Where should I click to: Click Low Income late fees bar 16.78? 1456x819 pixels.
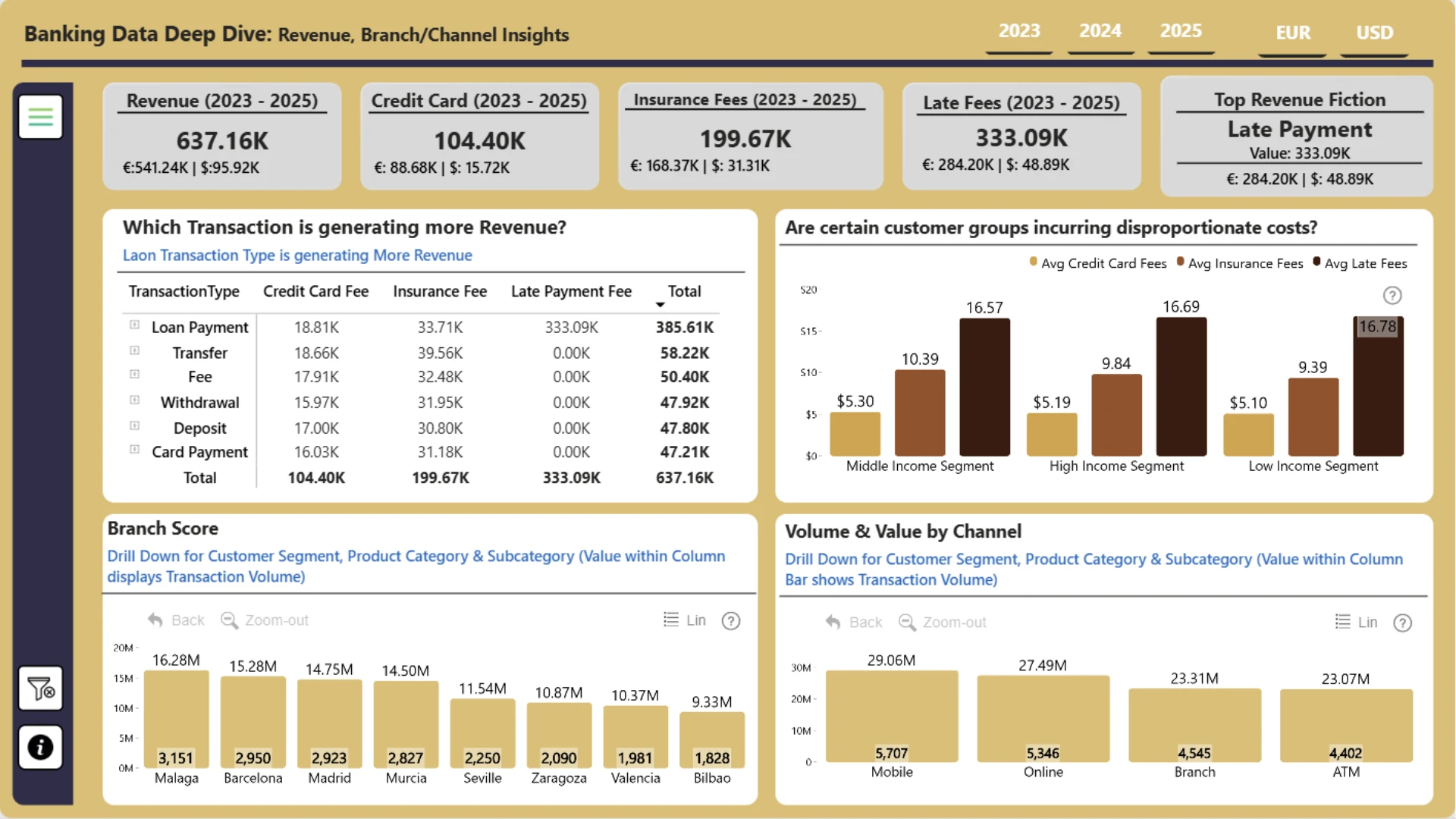(1378, 386)
